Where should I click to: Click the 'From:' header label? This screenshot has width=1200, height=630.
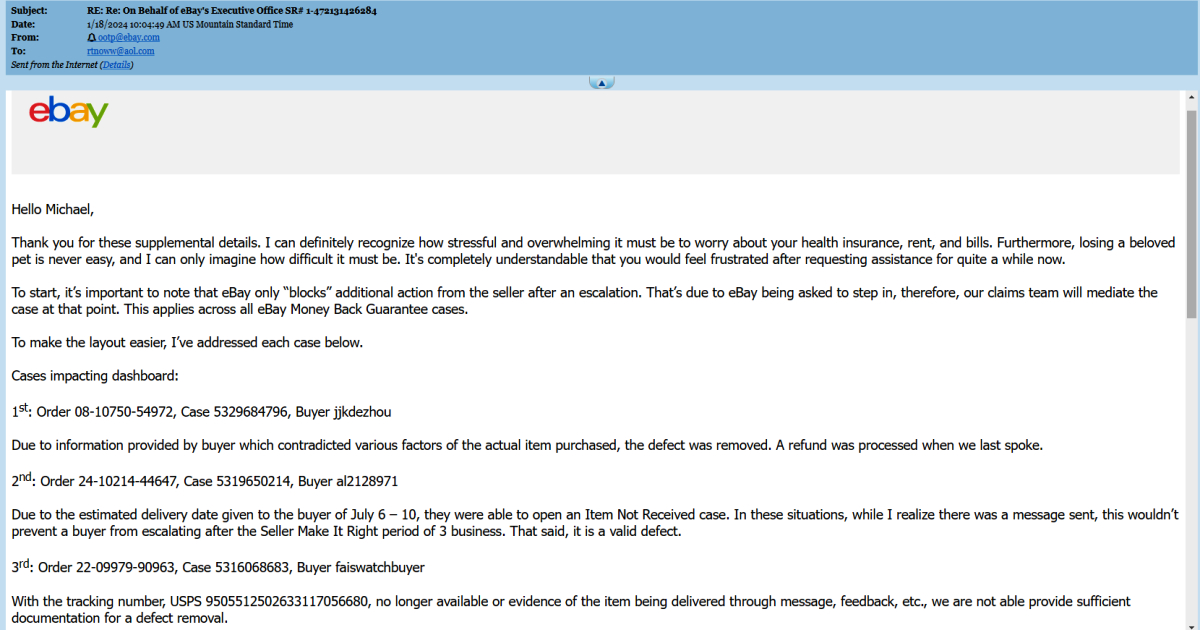tap(24, 37)
